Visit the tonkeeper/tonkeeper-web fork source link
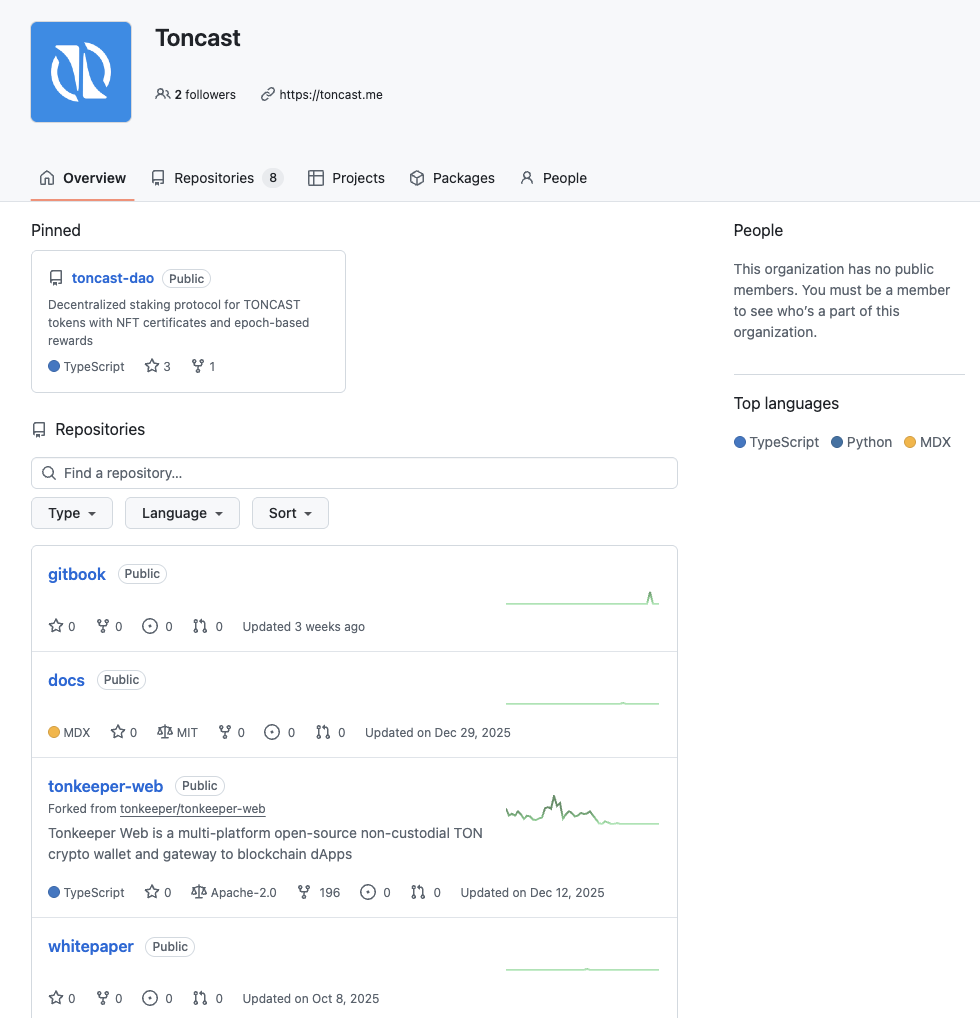 pos(193,809)
